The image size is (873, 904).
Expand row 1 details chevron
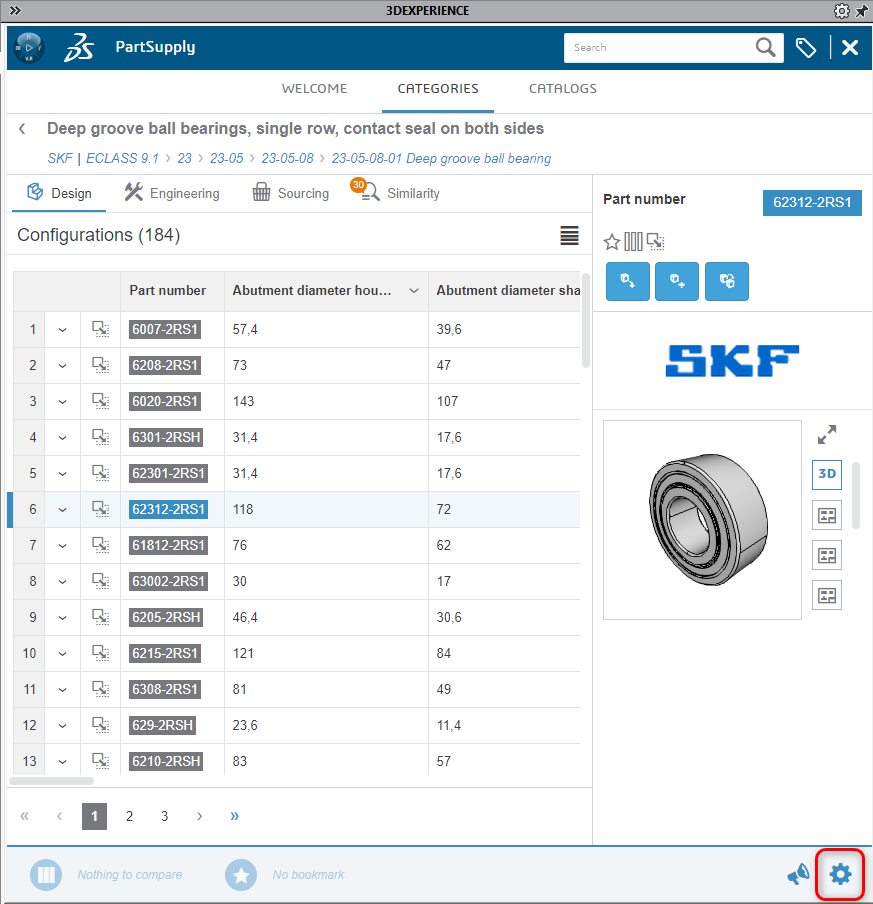(62, 330)
